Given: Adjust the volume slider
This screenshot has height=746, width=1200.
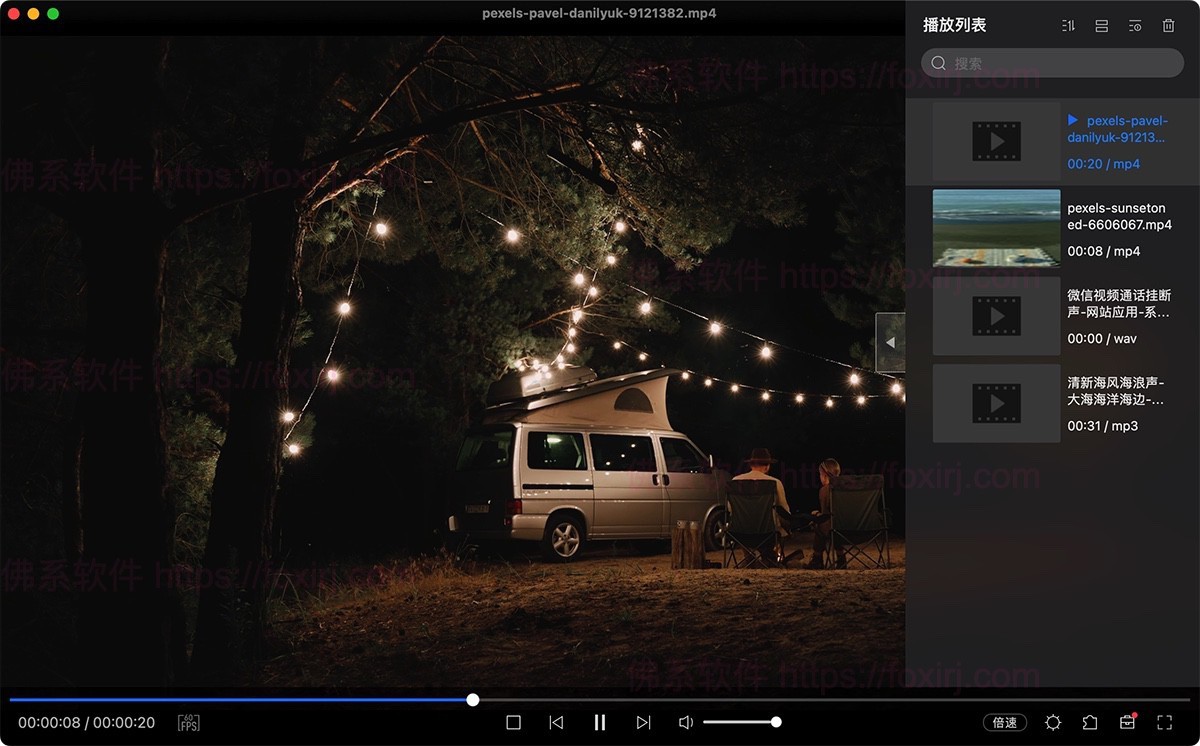Looking at the screenshot, I should tap(740, 722).
